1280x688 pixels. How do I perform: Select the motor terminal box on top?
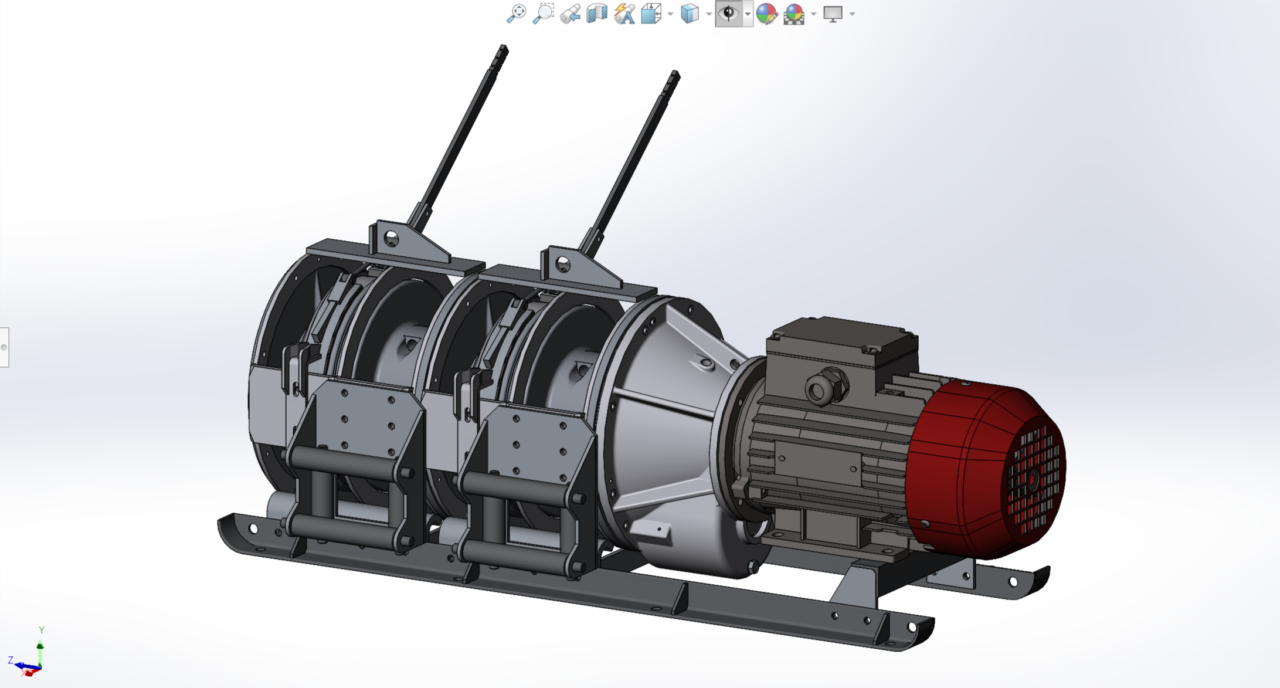coord(842,358)
